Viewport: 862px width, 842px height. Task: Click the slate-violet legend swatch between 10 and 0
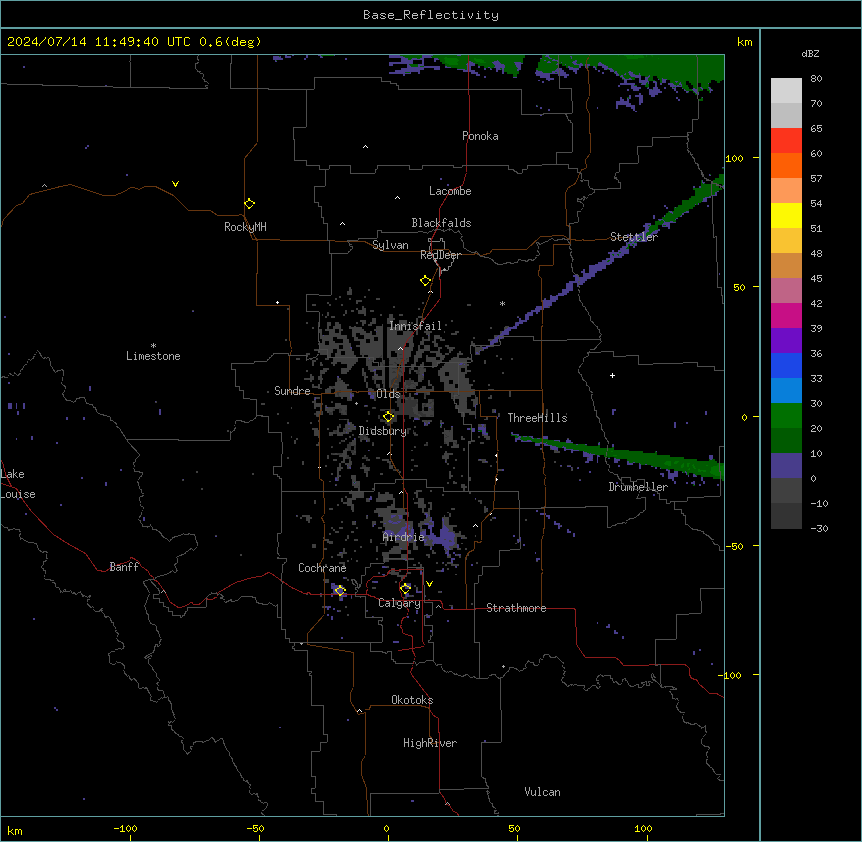click(x=786, y=465)
